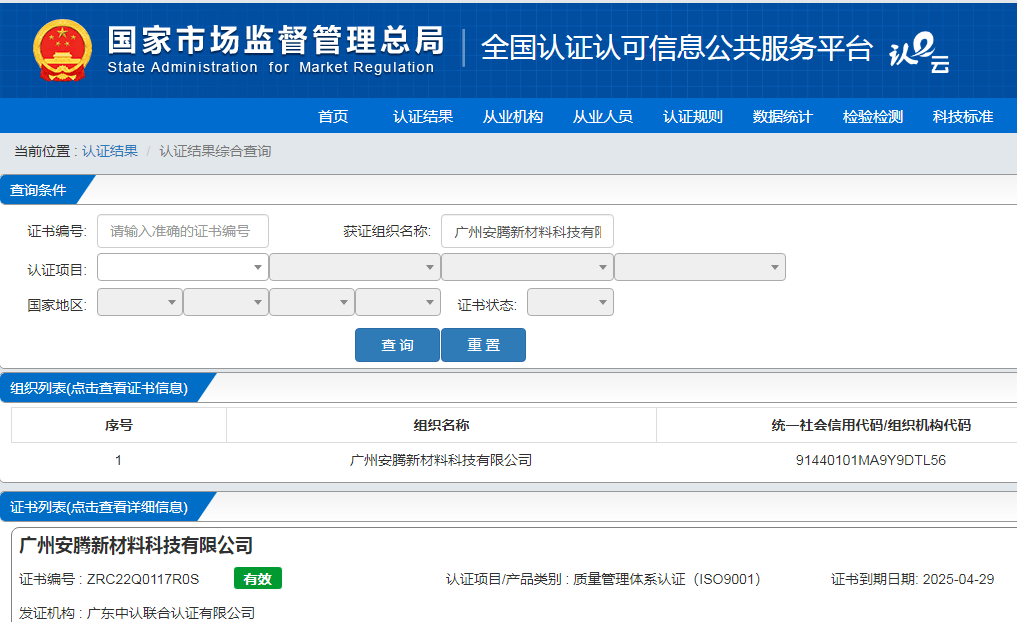Open the 首页 menu item
1017x622 pixels.
333,116
